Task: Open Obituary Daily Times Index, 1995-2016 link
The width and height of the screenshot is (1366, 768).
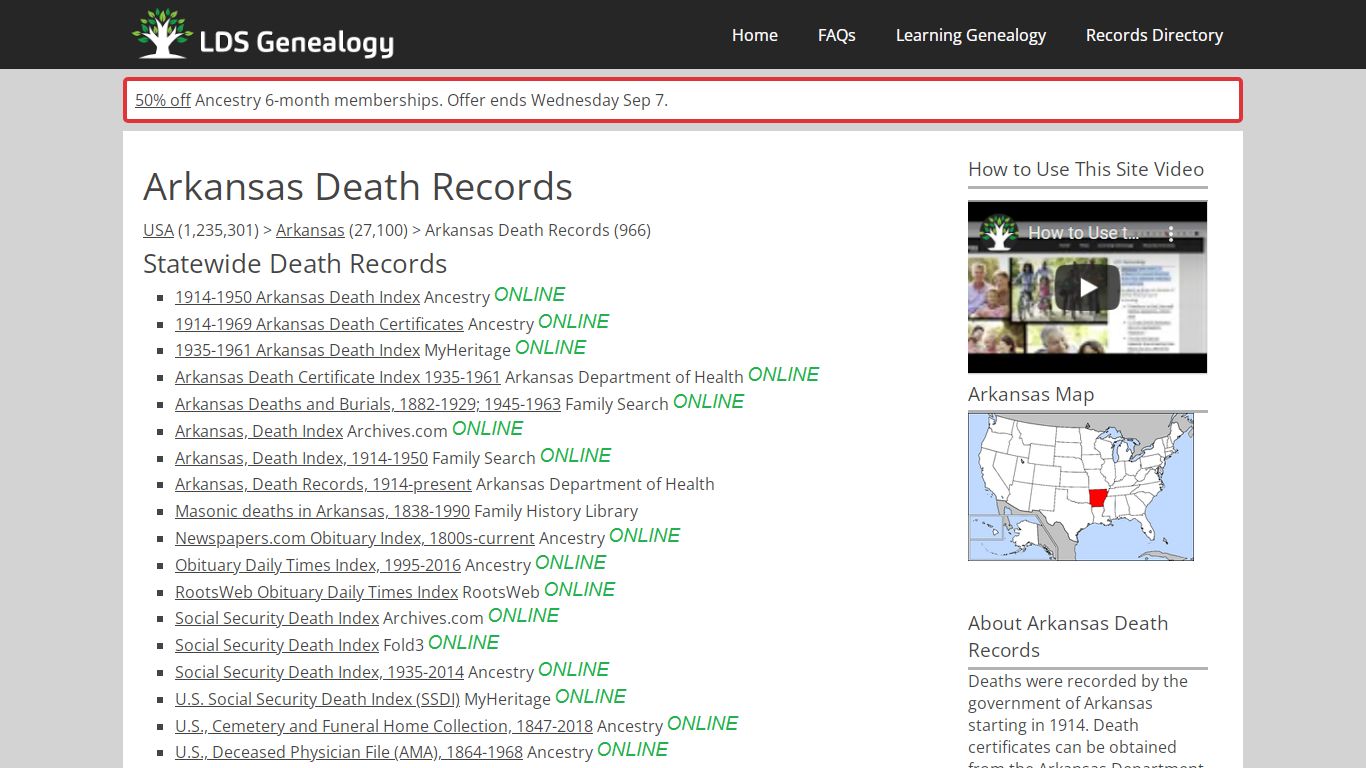Action: 318,565
